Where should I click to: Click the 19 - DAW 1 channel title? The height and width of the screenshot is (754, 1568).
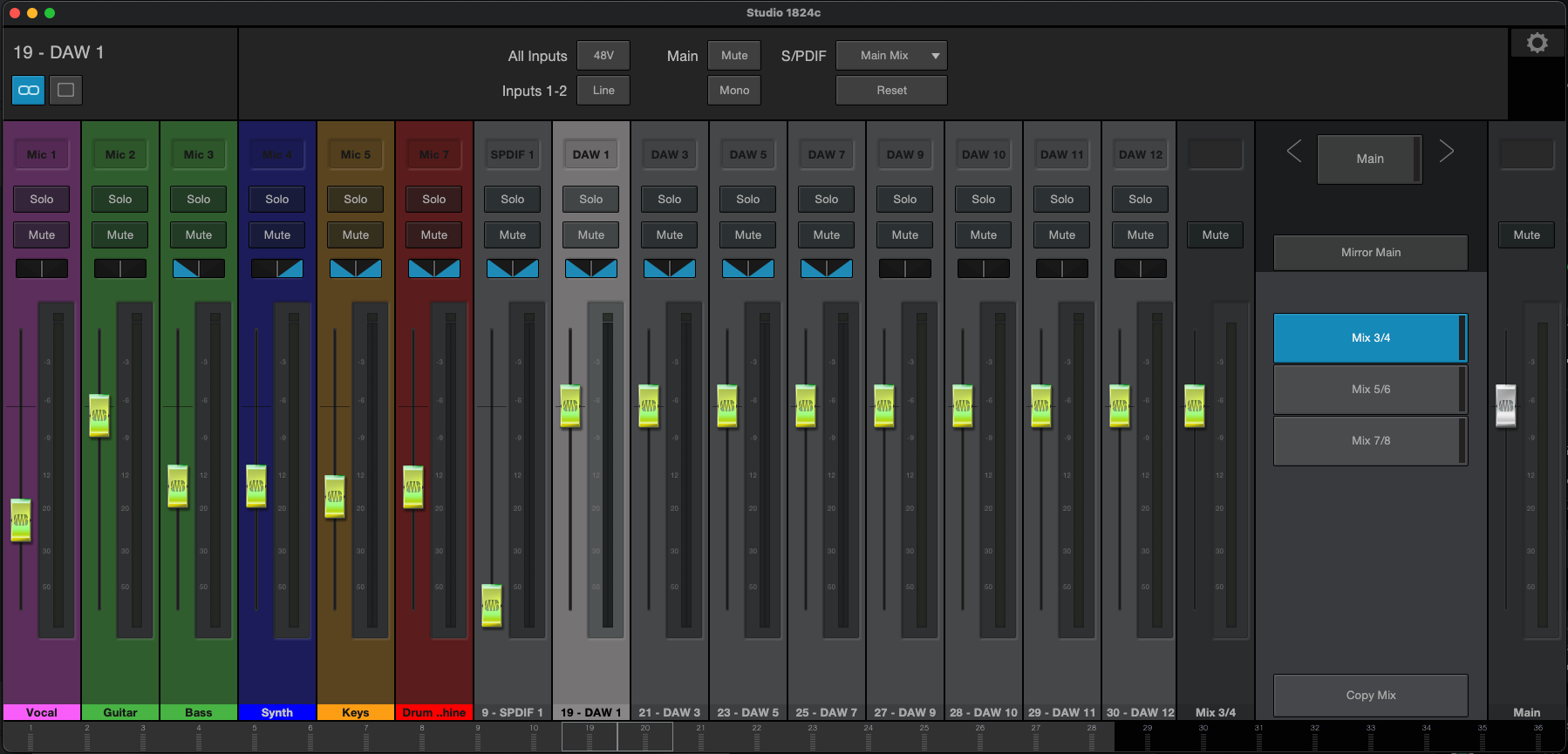tap(58, 52)
